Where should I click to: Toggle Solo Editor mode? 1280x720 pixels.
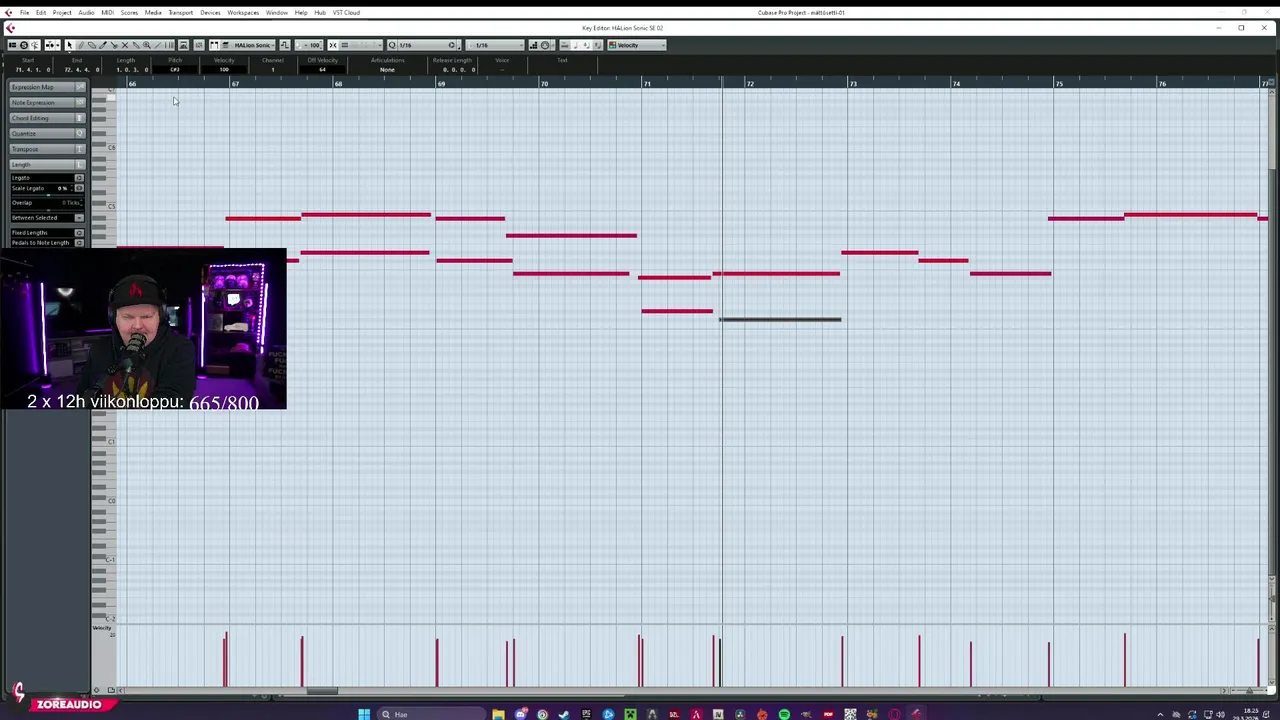coord(24,45)
